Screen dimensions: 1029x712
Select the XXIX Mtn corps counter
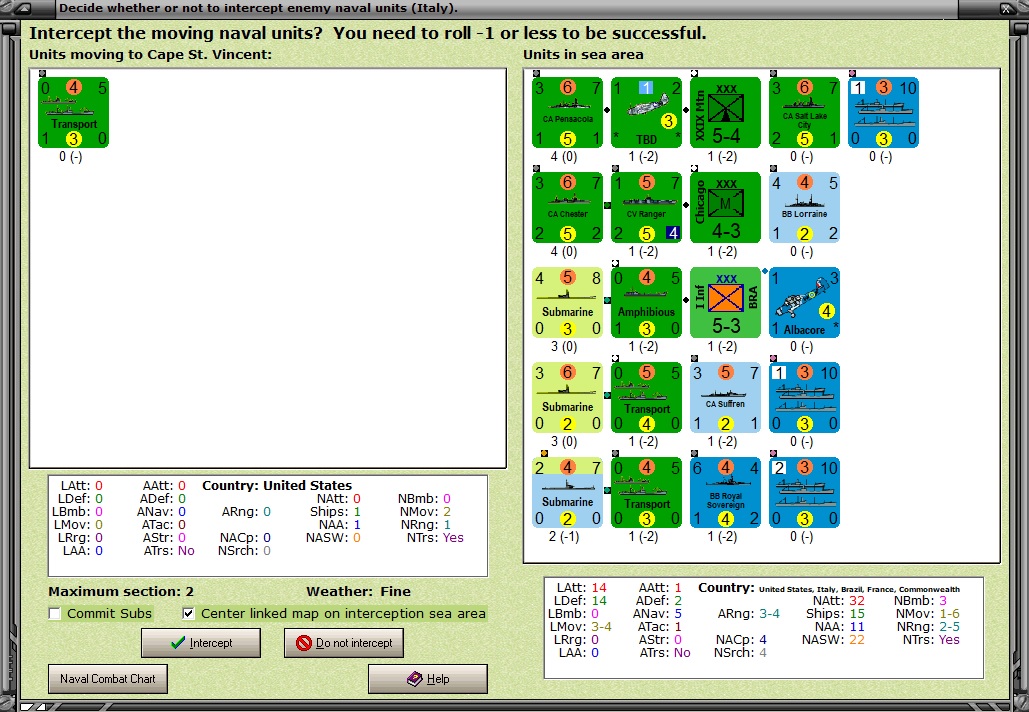[x=725, y=112]
